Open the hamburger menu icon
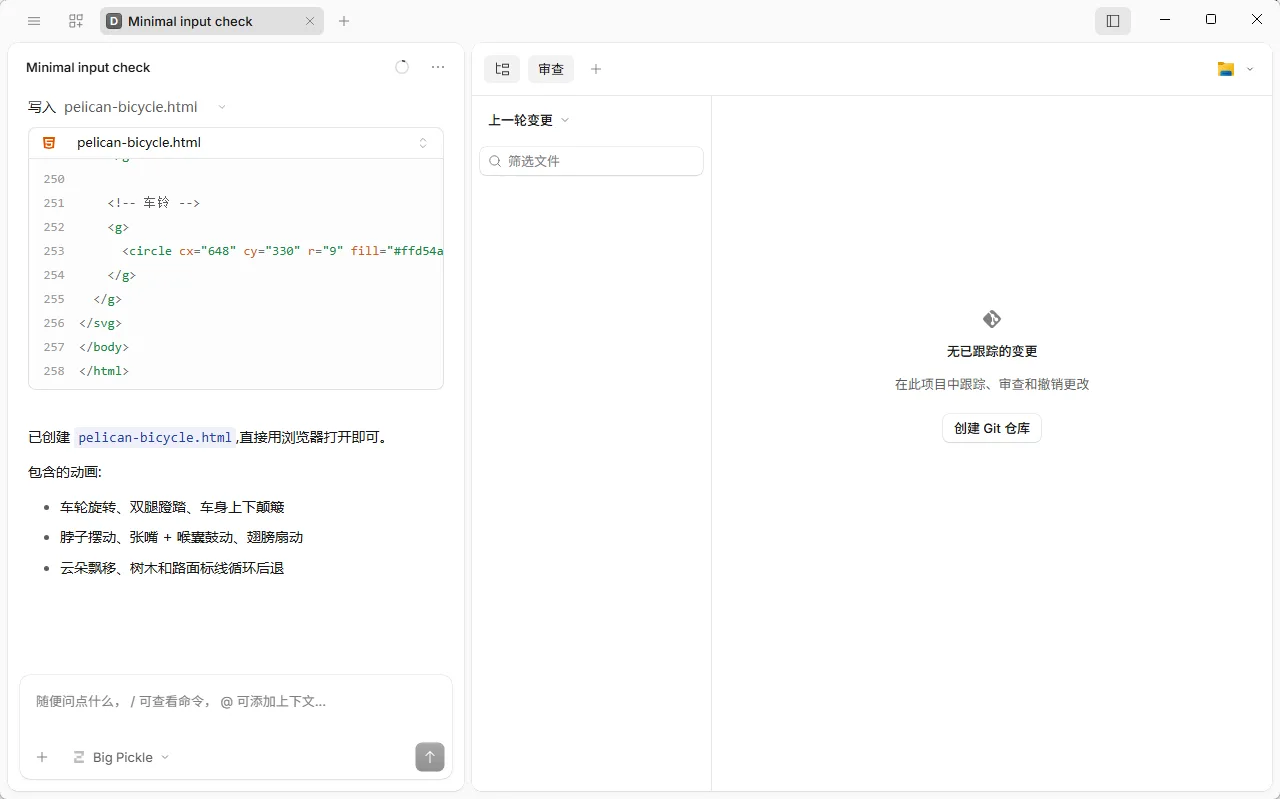 [x=34, y=21]
